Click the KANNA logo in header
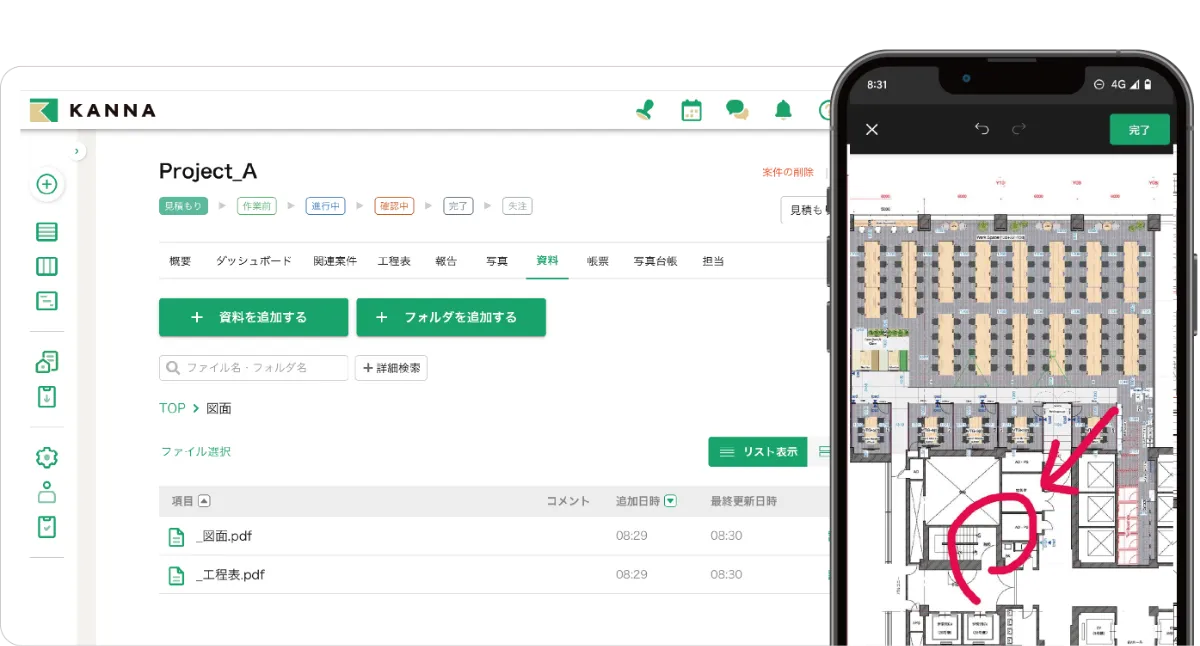Screen dimensions: 1200x646 tap(92, 110)
